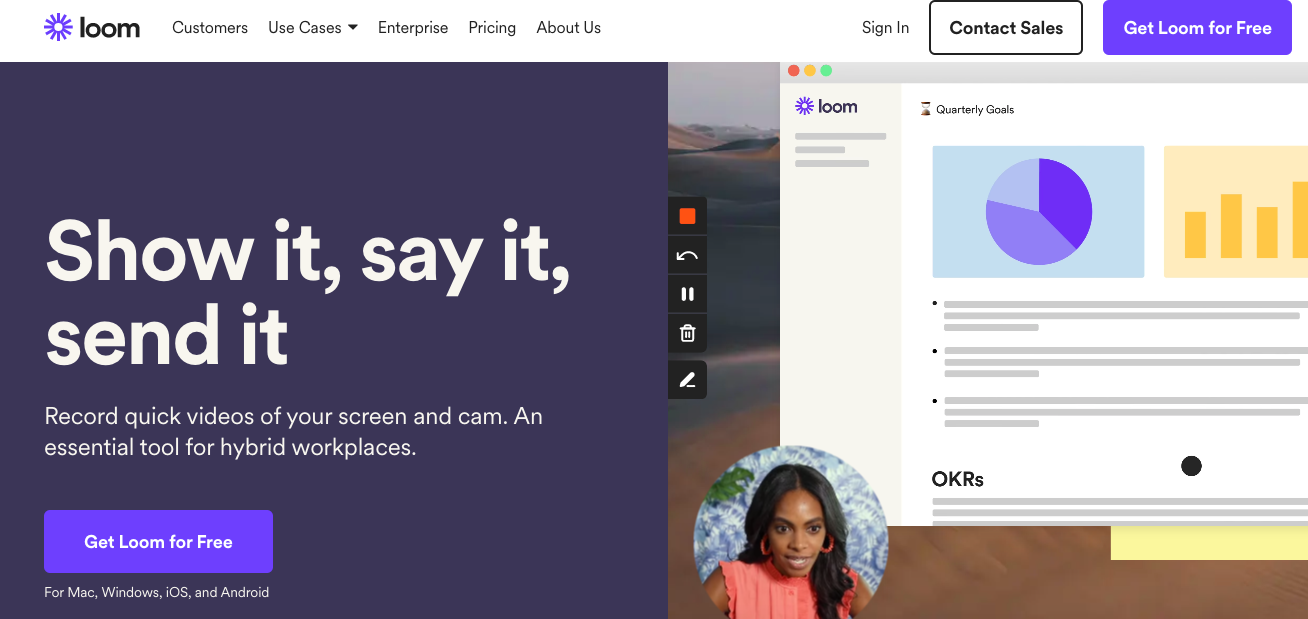1308x619 pixels.
Task: Click the hero Get Loom for Free button
Action: (158, 541)
